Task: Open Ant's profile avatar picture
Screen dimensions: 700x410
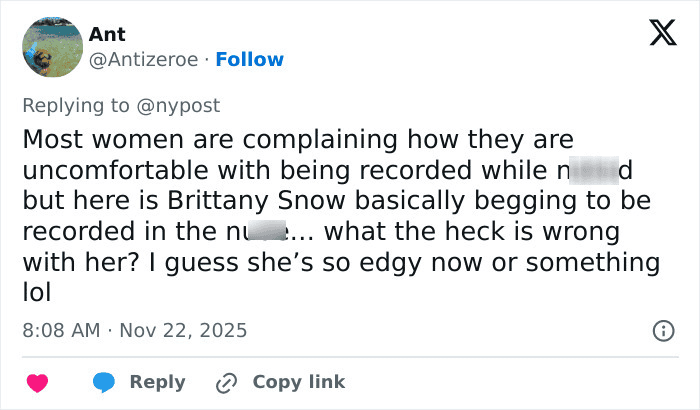Action: coord(52,47)
